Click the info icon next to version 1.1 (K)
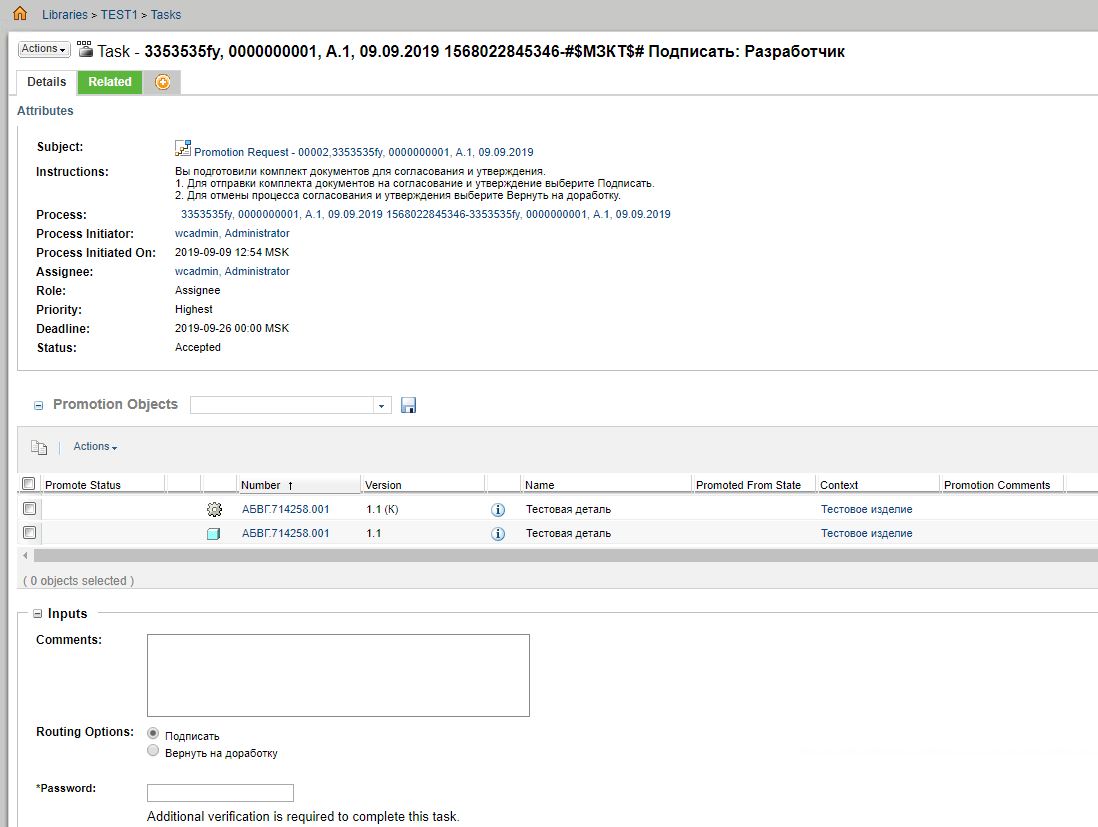This screenshot has height=827, width=1098. (498, 507)
